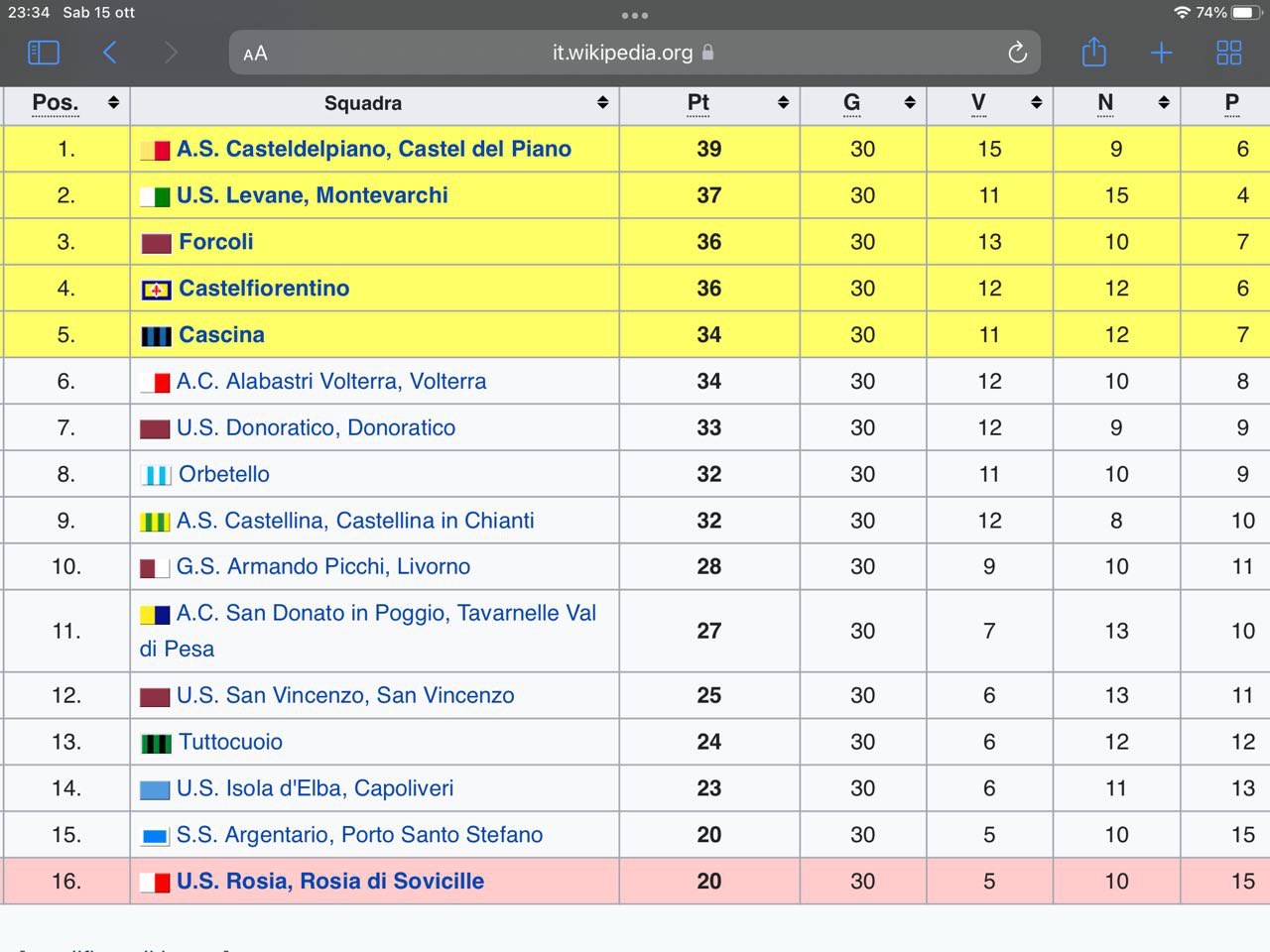Tap the it.wikipedia.org address field
1270x952 pixels.
point(622,53)
